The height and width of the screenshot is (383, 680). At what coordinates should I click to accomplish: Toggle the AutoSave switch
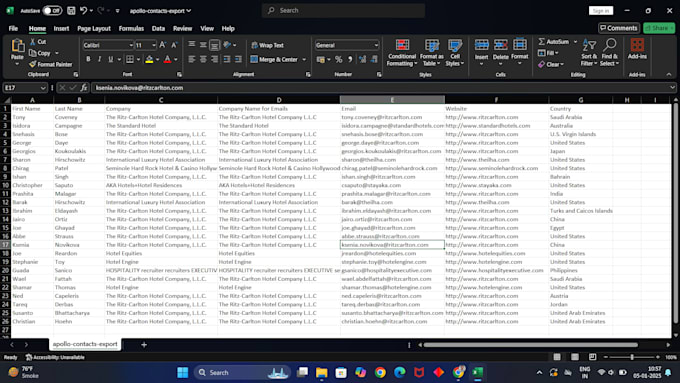click(52, 10)
